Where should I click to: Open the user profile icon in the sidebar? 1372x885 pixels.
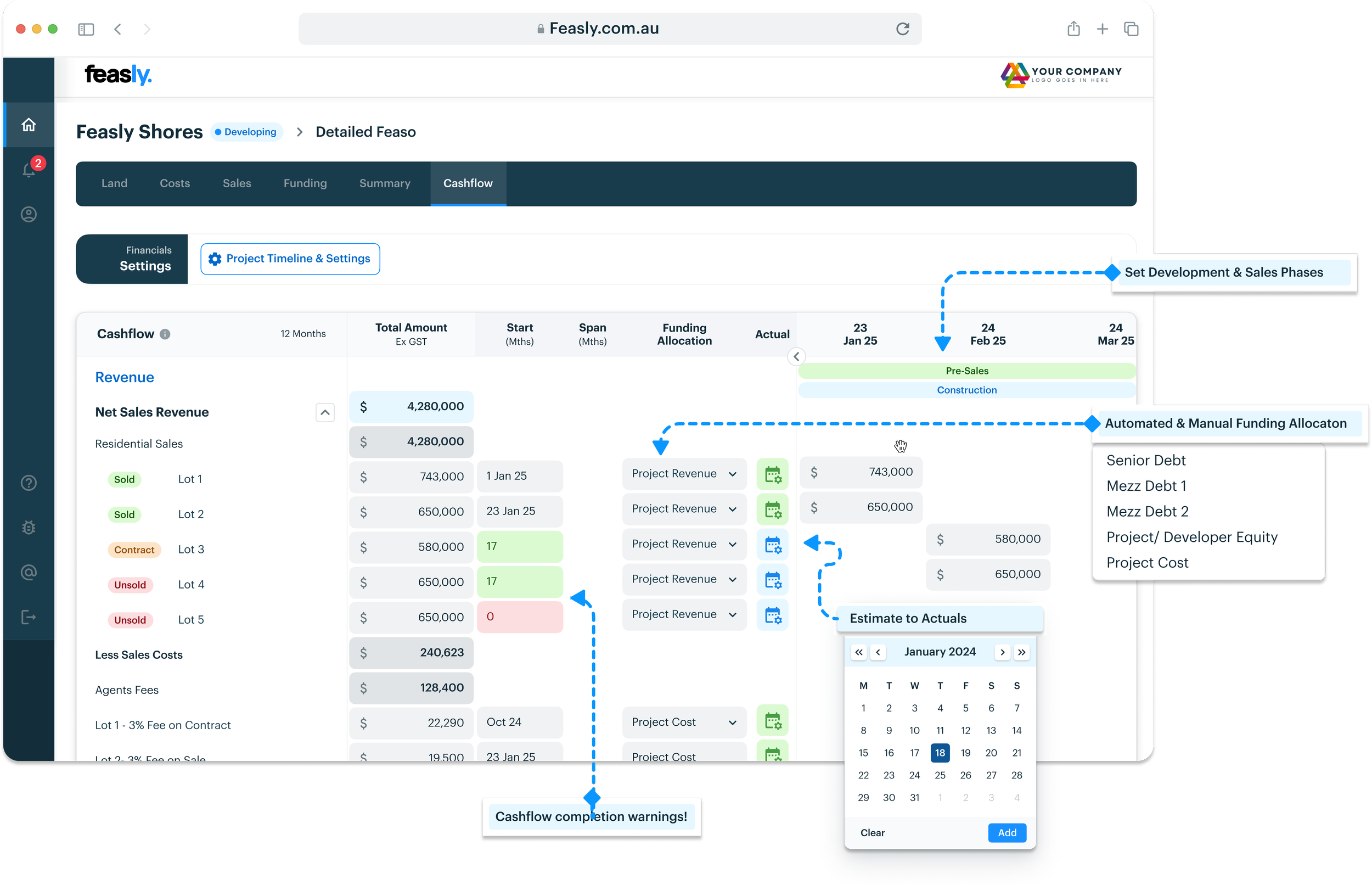coord(28,214)
